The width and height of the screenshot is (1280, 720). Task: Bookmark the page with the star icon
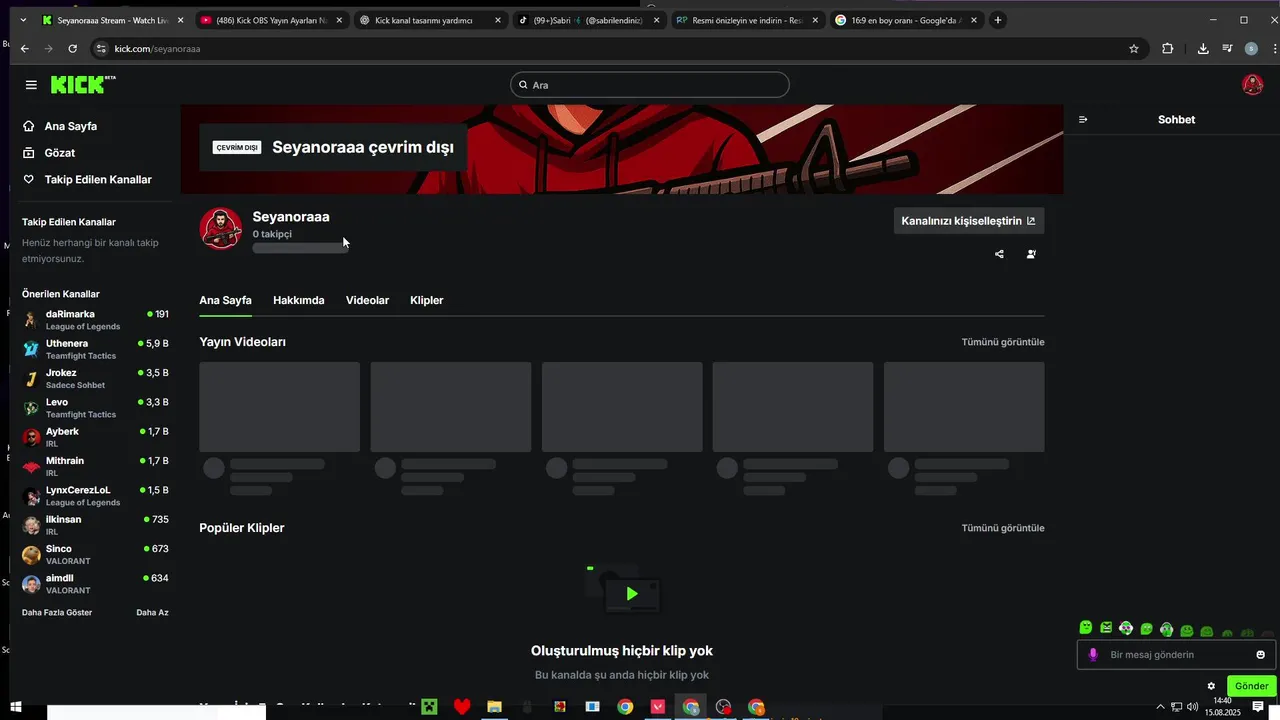coord(1133,48)
